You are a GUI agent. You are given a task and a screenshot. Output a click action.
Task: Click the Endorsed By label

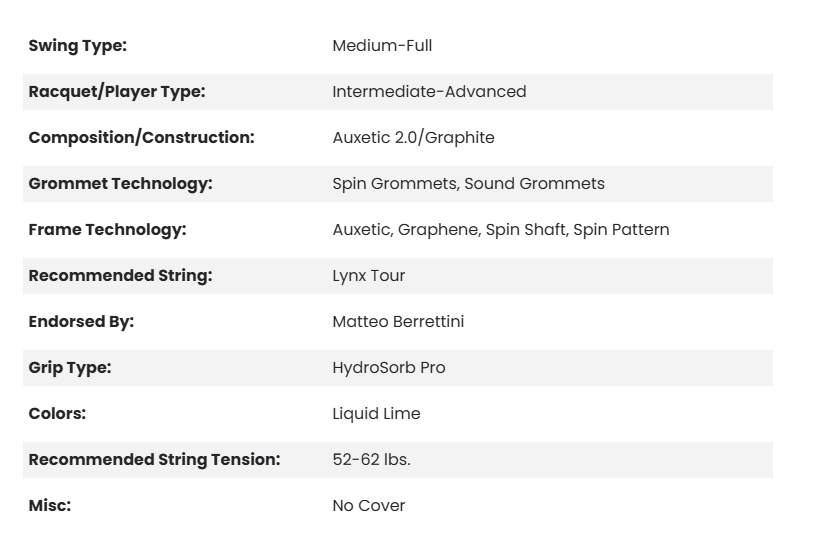(x=81, y=322)
